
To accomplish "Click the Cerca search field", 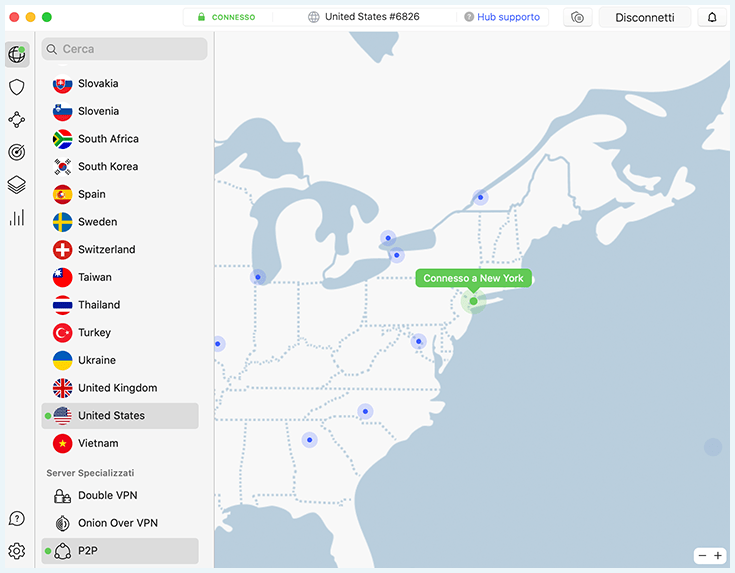I will [124, 49].
